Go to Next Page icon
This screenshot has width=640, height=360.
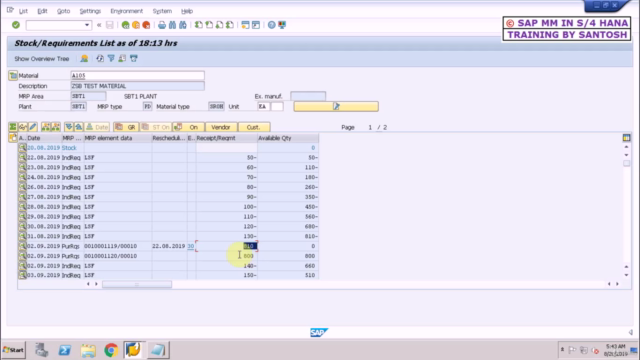click(x=220, y=25)
